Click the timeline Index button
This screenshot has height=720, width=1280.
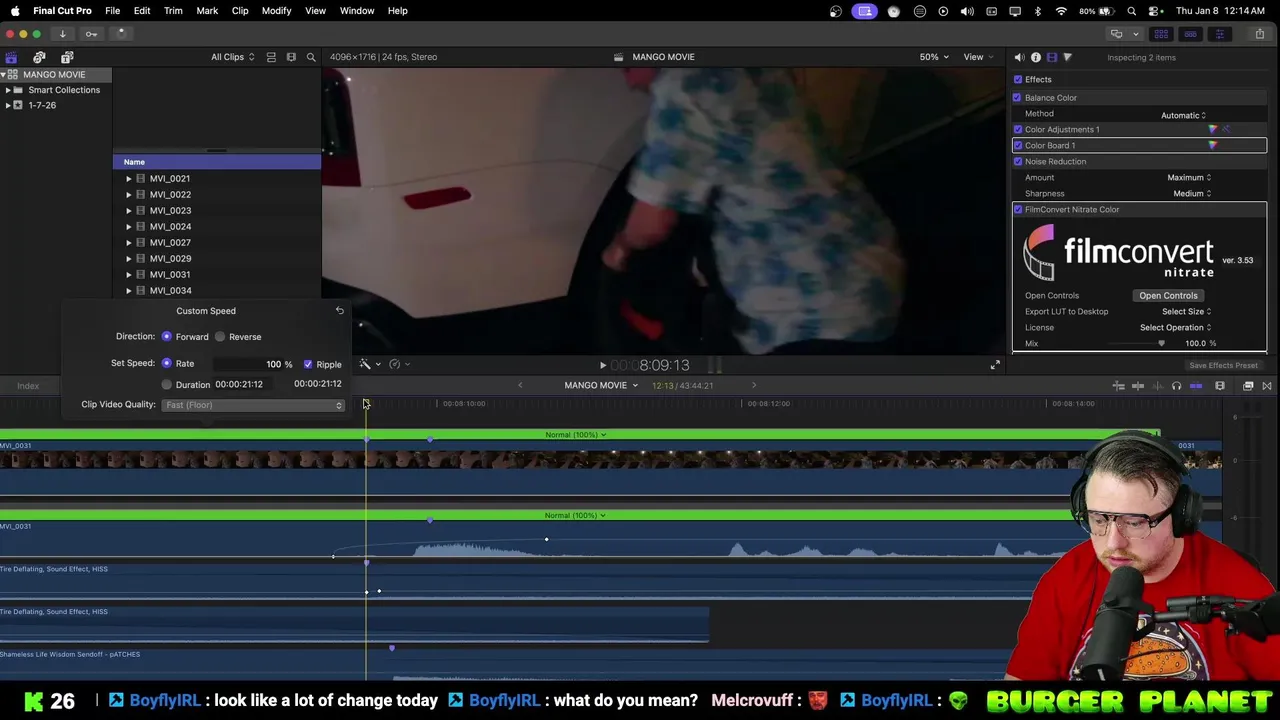(28, 386)
